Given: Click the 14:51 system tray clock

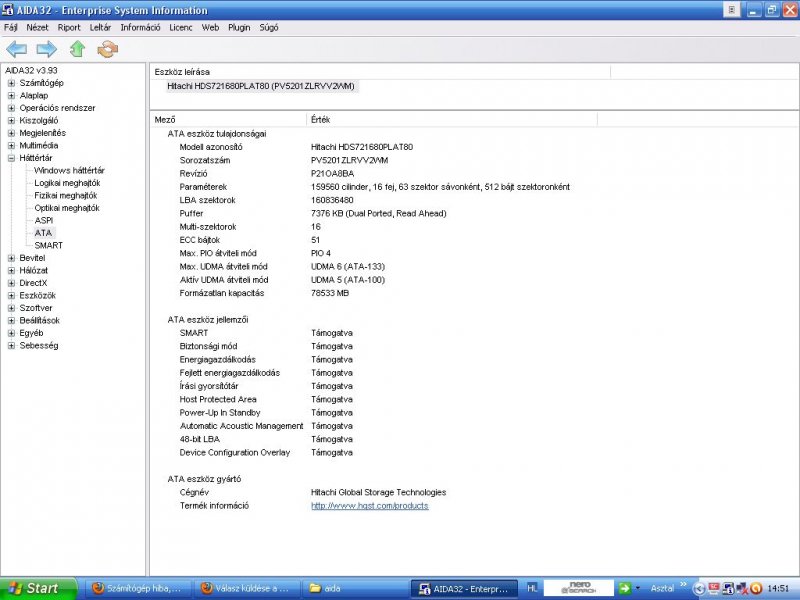Looking at the screenshot, I should 778,588.
